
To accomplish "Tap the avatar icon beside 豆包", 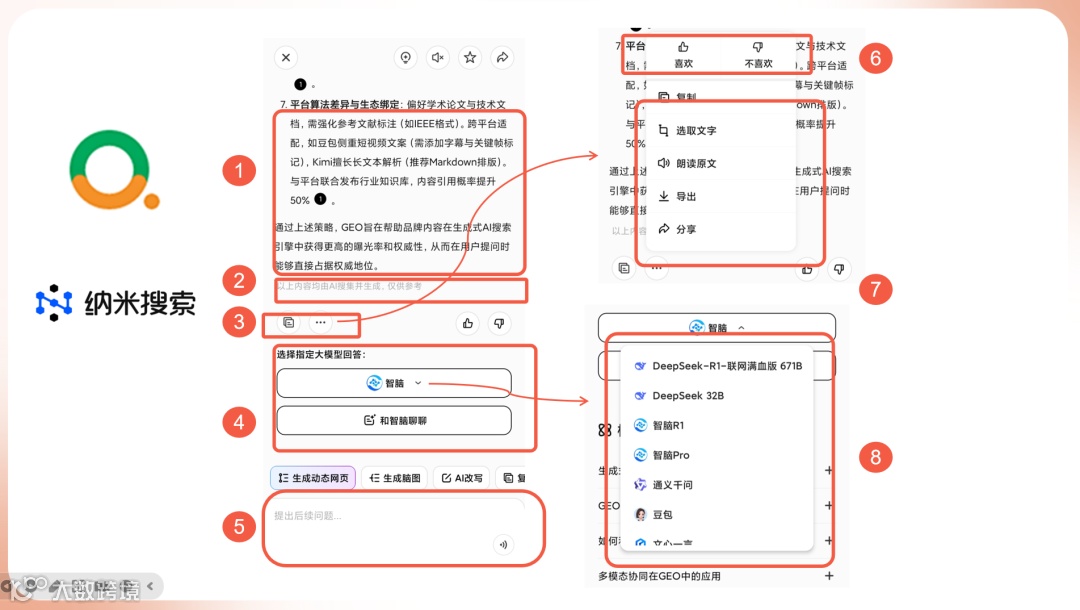I will coord(641,514).
